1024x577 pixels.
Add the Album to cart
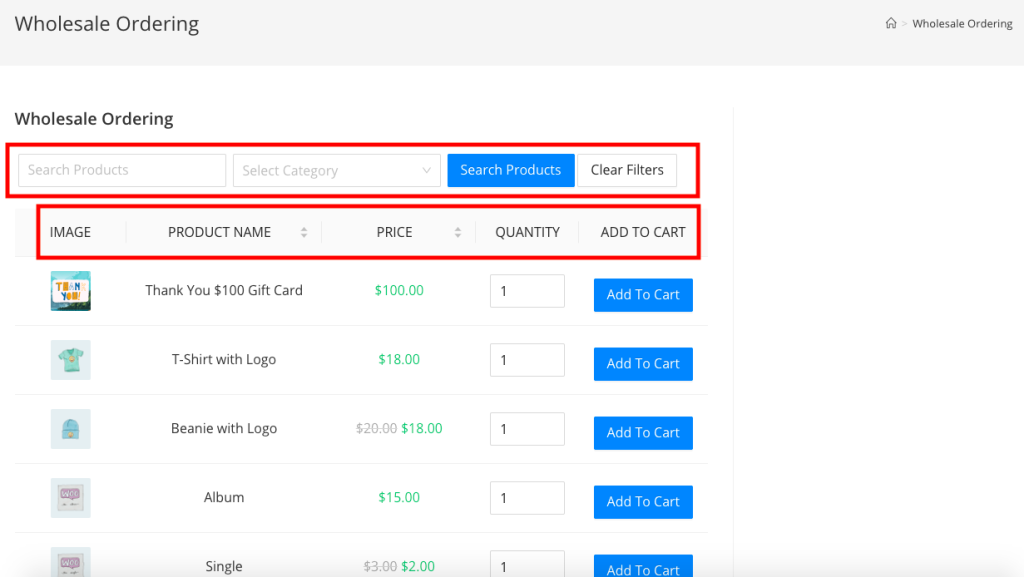(x=643, y=502)
